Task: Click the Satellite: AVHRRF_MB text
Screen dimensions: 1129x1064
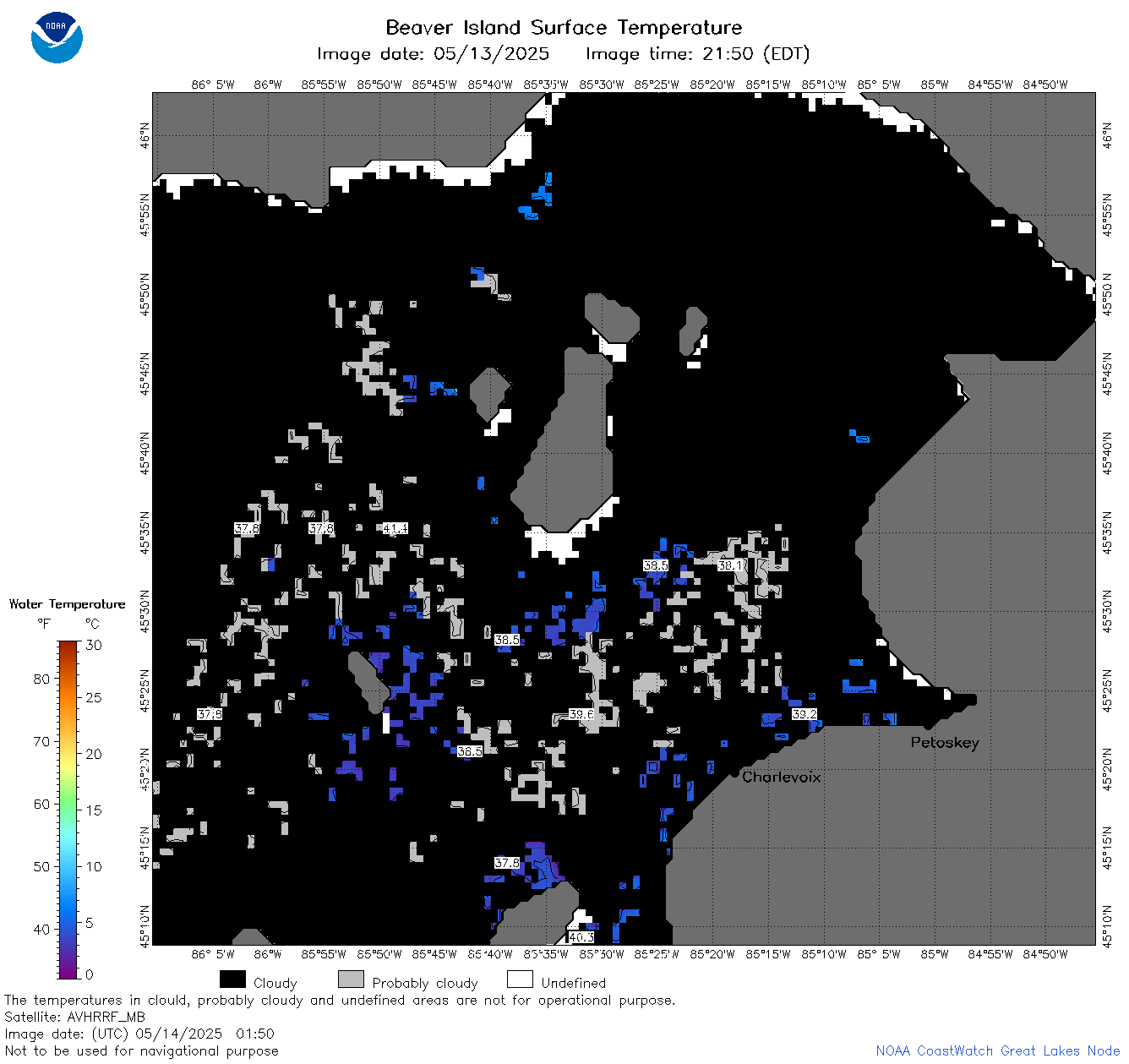Action: coord(74,1017)
